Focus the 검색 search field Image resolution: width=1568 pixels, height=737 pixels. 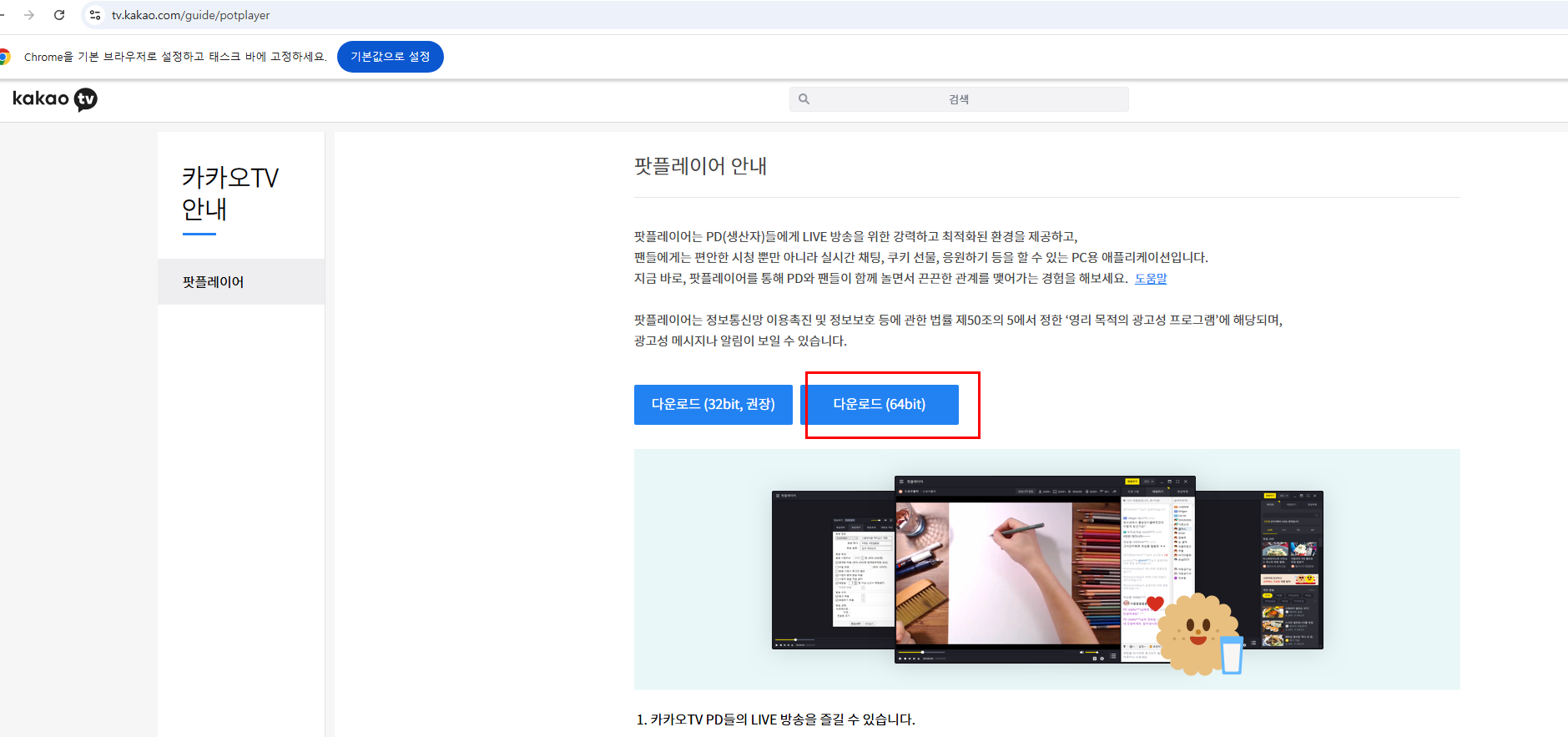pyautogui.click(x=959, y=99)
